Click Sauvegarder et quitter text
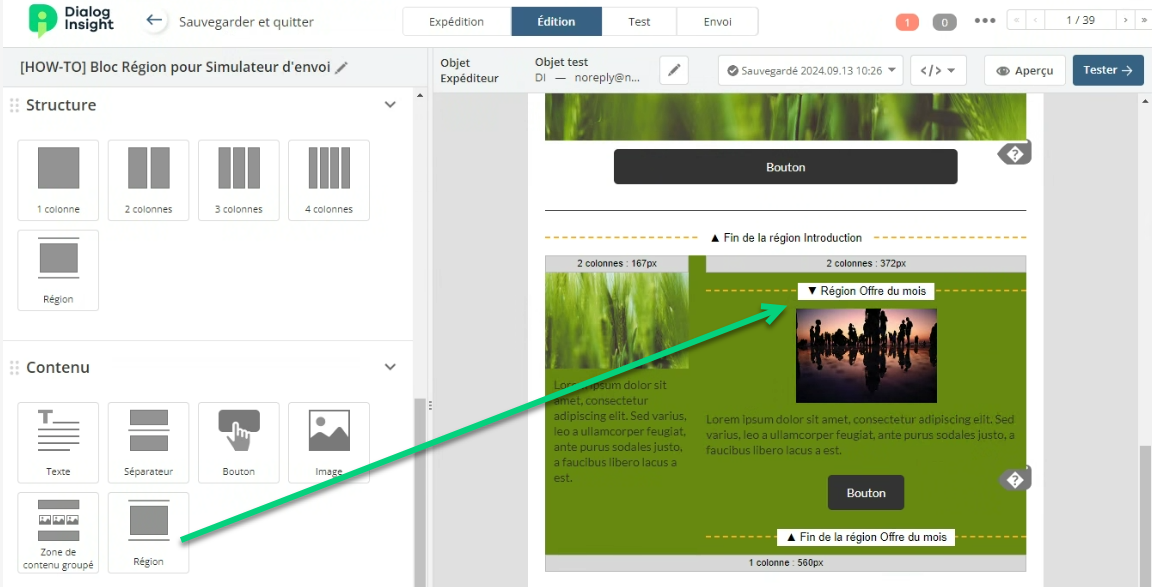 (x=246, y=22)
